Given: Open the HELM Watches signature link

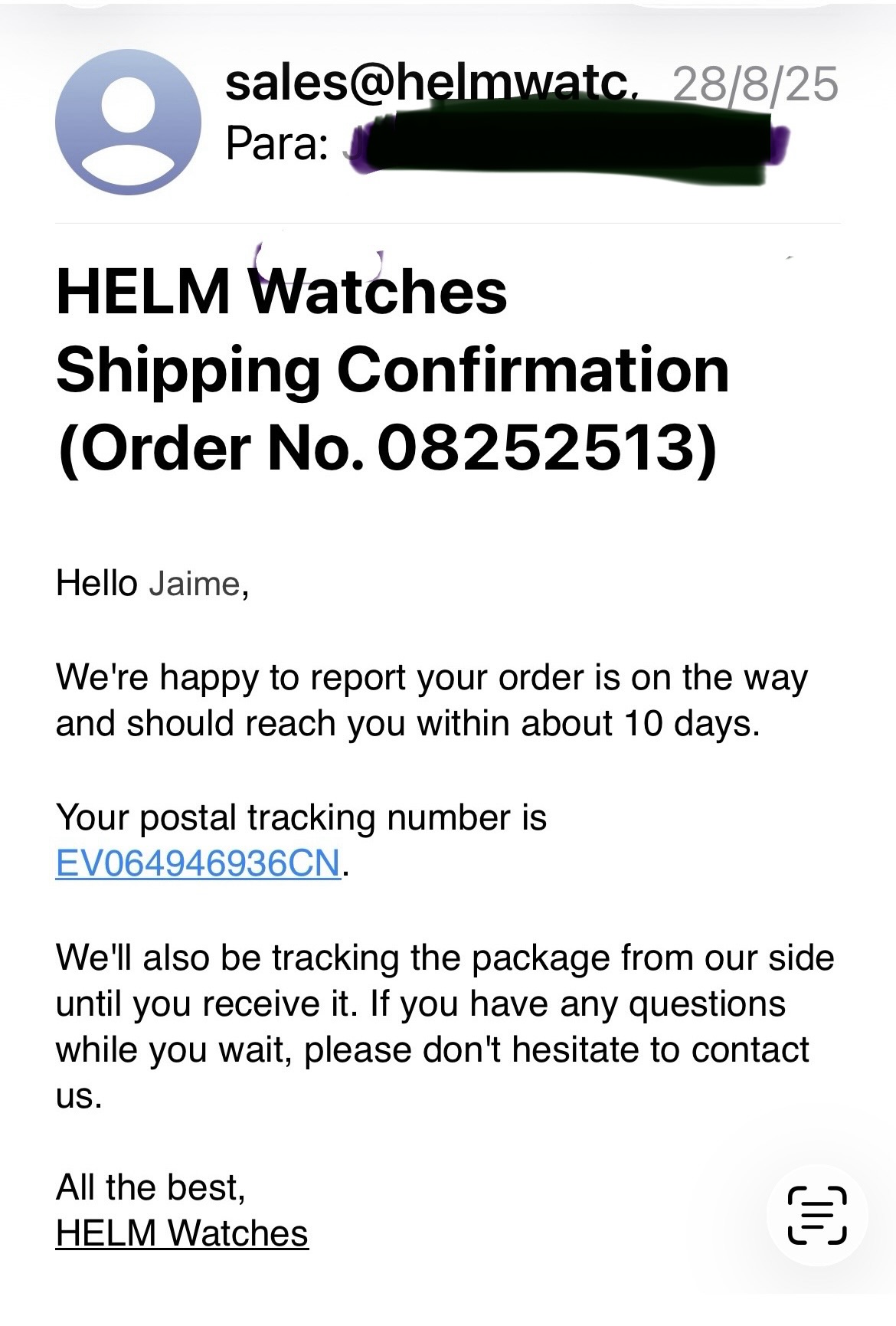Looking at the screenshot, I should coord(181,1233).
